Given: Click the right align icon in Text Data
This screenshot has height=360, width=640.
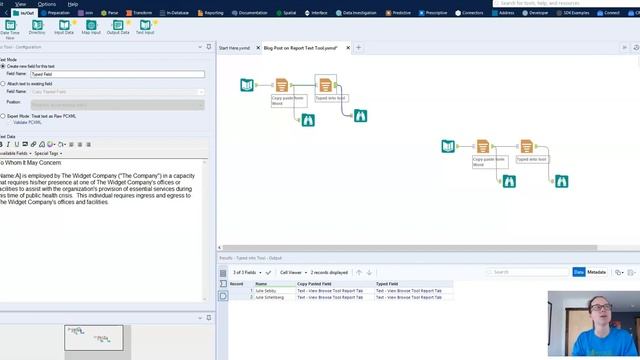Looking at the screenshot, I should tap(89, 144).
